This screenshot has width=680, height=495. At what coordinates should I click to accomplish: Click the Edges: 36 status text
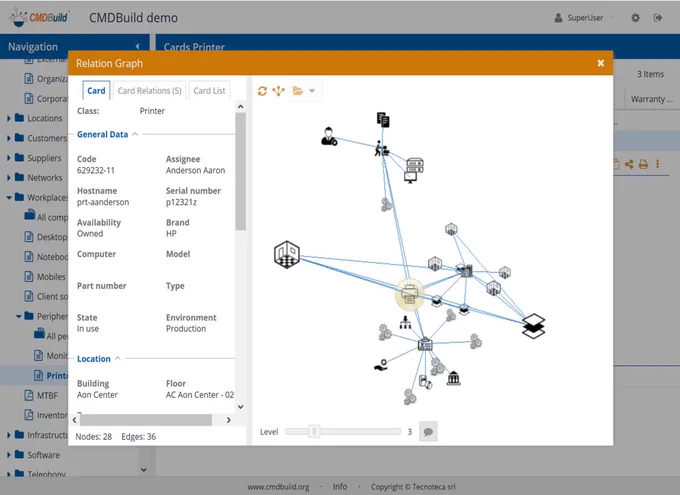pos(138,436)
